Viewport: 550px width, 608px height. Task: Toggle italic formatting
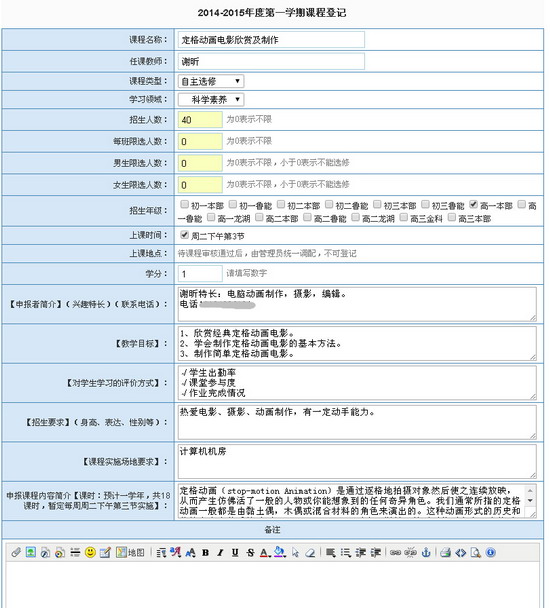click(x=220, y=553)
